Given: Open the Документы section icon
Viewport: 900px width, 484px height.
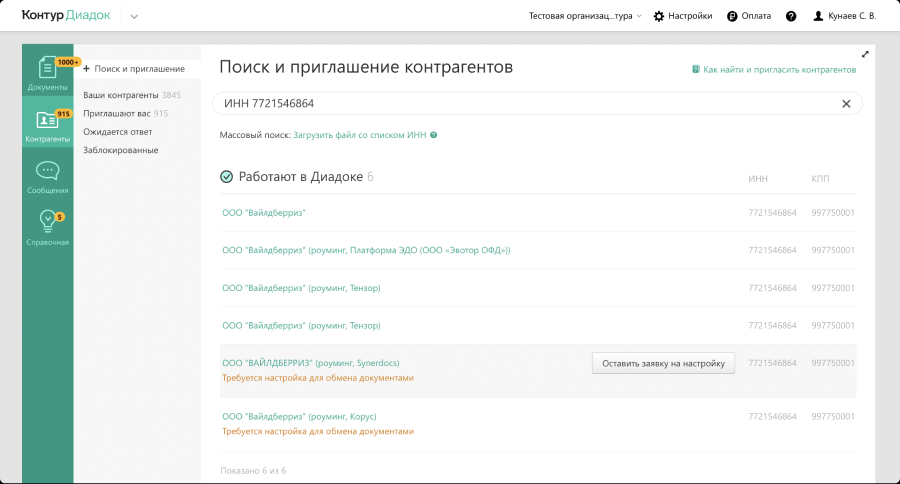Looking at the screenshot, I should [x=47, y=68].
